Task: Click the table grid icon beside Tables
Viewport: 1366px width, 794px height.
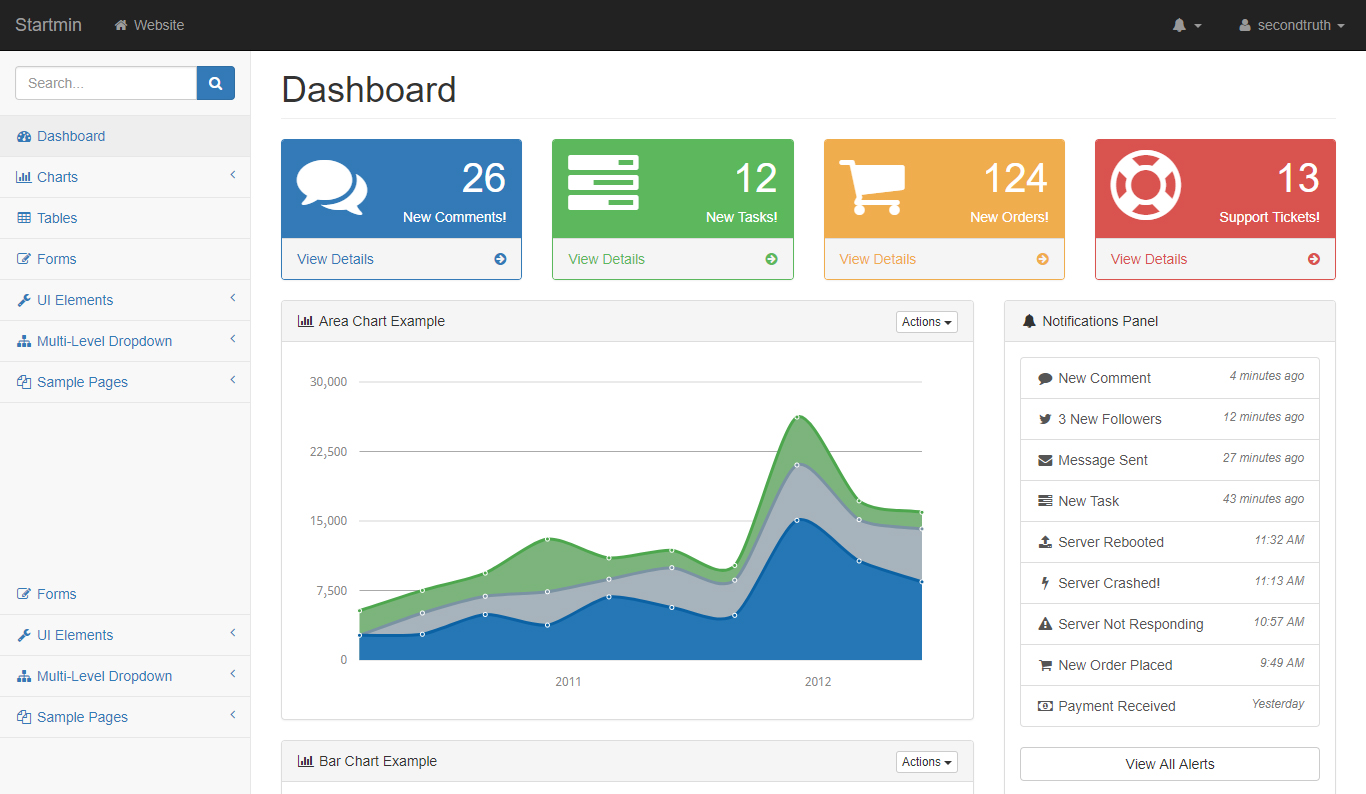Action: pos(24,218)
